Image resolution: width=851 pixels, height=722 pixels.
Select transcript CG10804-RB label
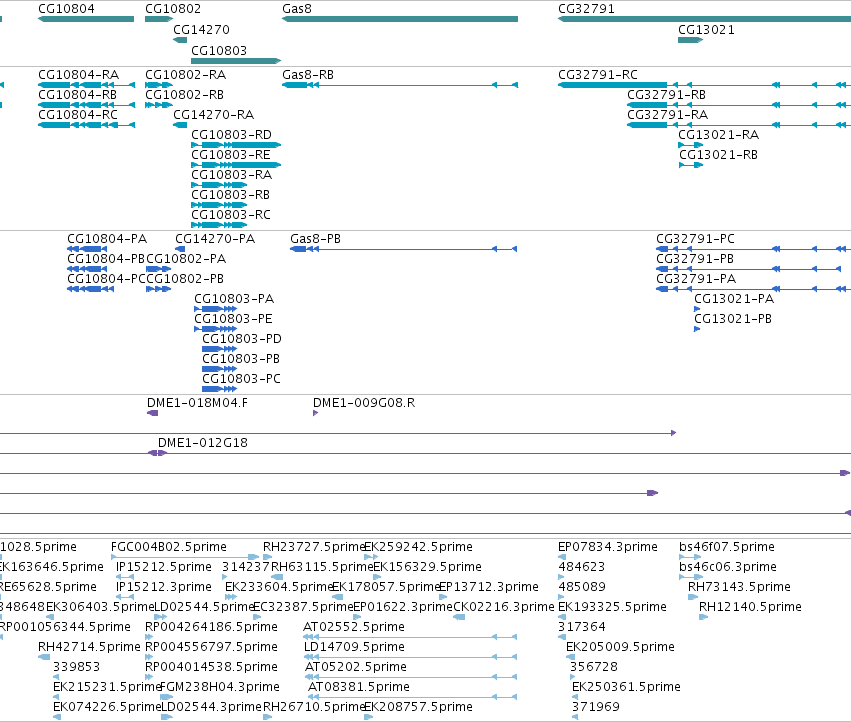coord(78,95)
